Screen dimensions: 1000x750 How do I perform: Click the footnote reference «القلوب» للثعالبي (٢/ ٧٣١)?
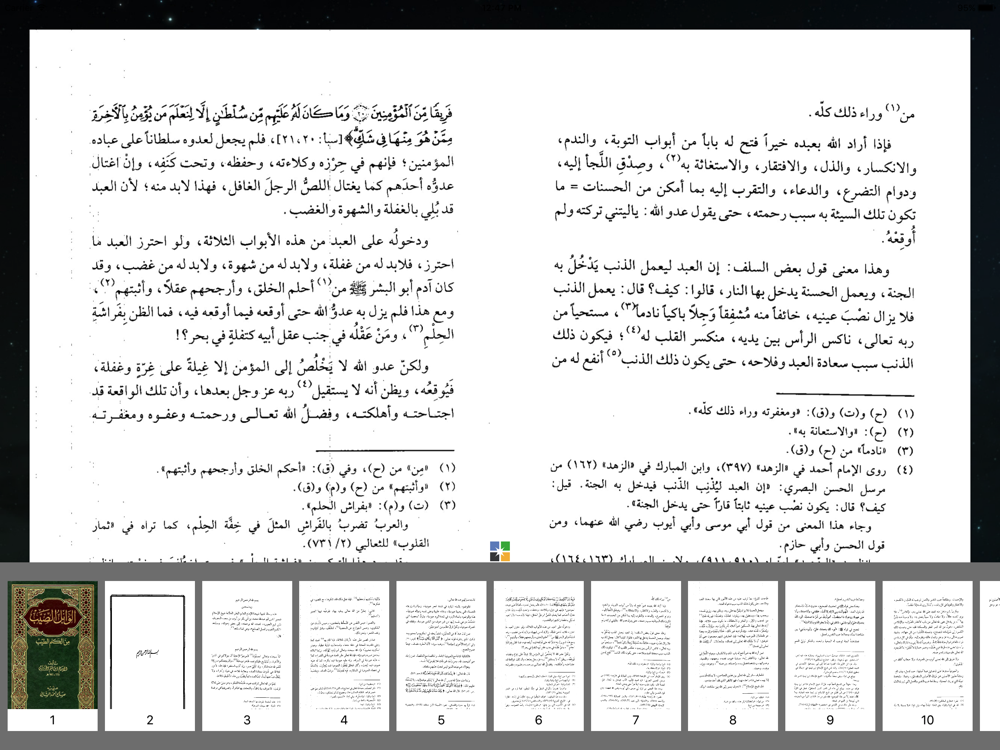(367, 544)
